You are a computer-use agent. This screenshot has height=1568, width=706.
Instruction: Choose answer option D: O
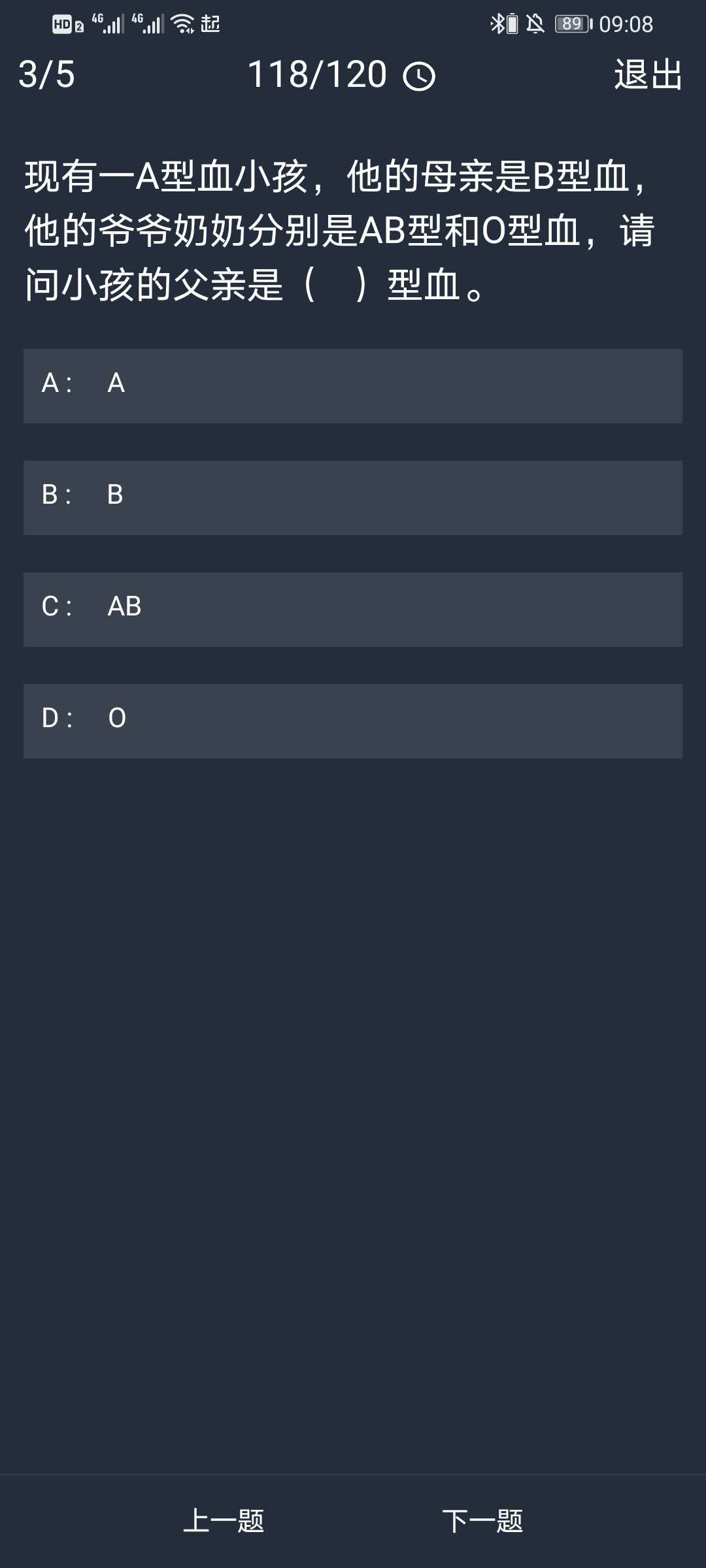[353, 721]
